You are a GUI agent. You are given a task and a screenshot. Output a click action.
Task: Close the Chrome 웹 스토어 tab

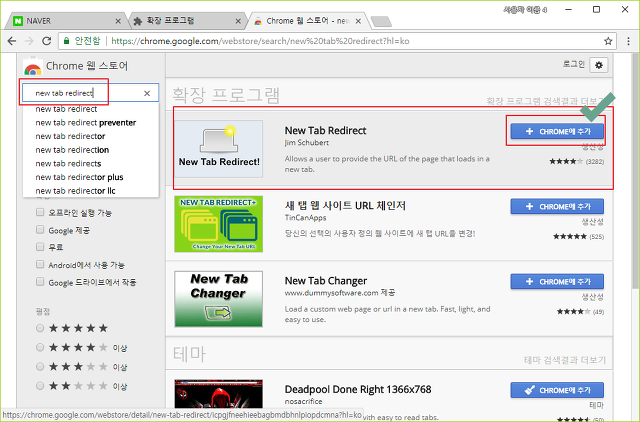tap(358, 21)
